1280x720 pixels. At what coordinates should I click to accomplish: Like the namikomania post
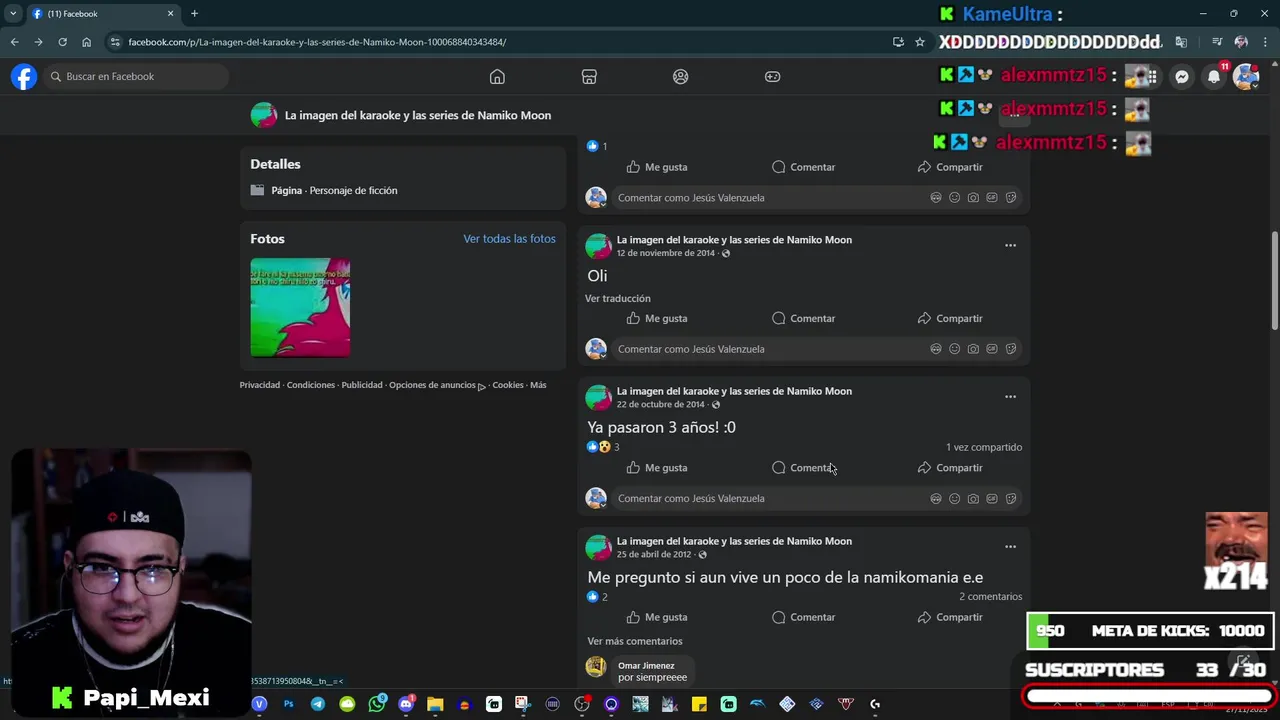coord(657,617)
